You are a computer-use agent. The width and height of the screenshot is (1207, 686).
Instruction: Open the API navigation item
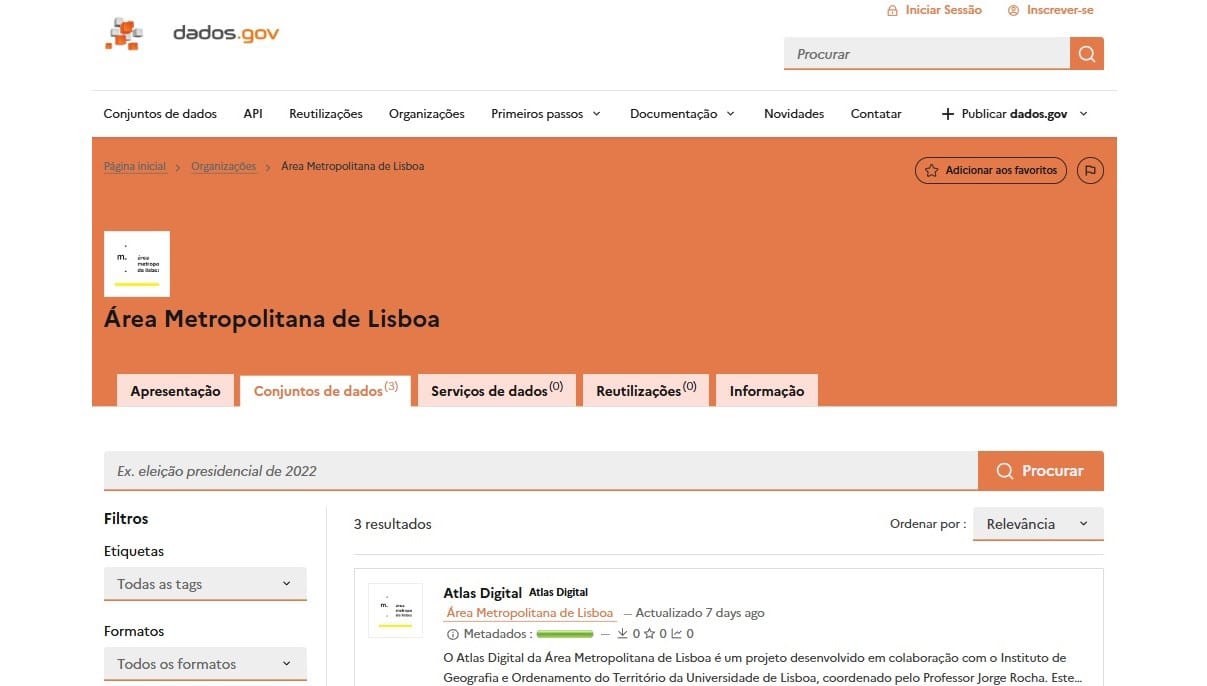coord(253,114)
